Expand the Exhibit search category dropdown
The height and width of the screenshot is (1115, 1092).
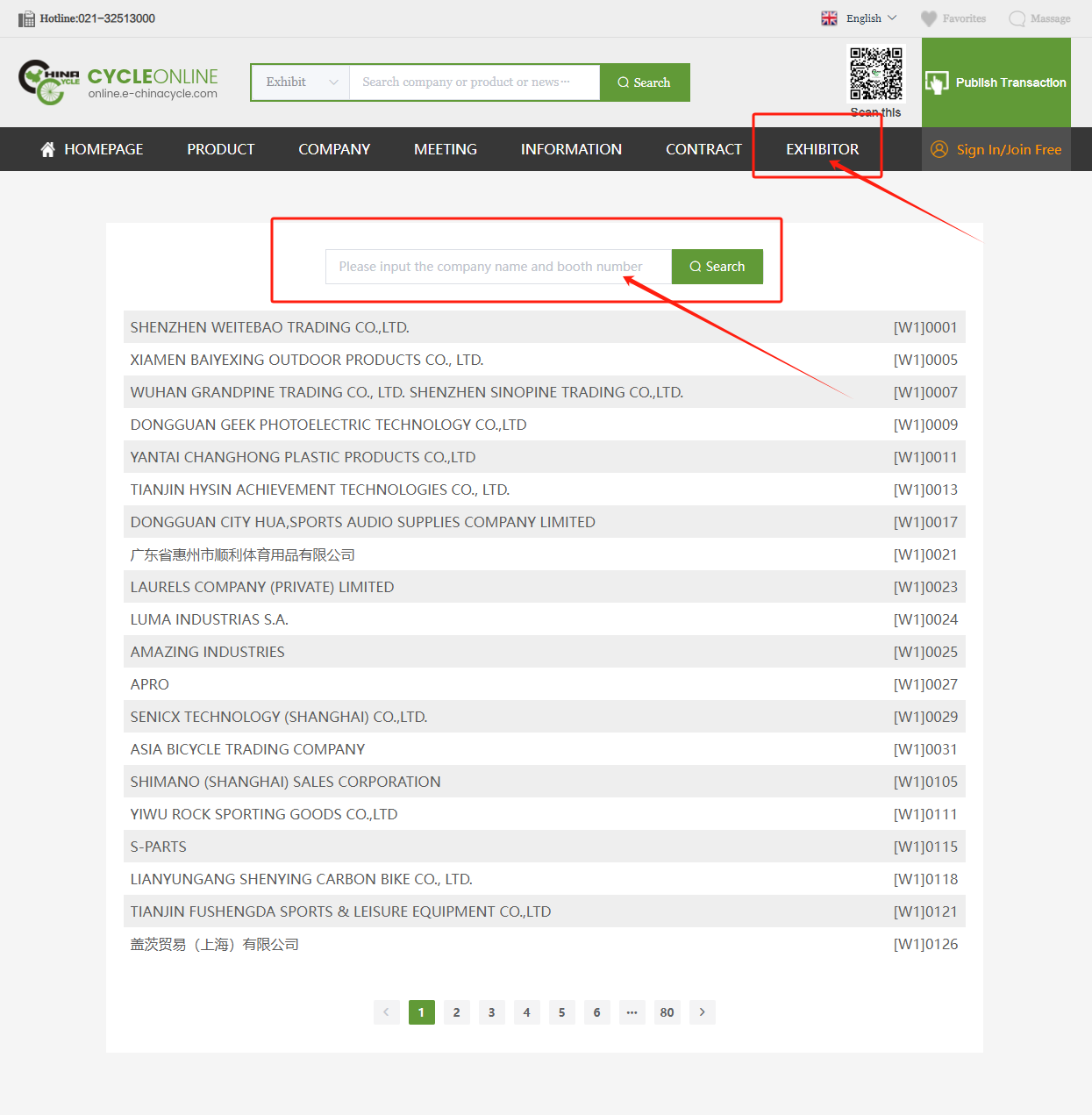click(301, 82)
